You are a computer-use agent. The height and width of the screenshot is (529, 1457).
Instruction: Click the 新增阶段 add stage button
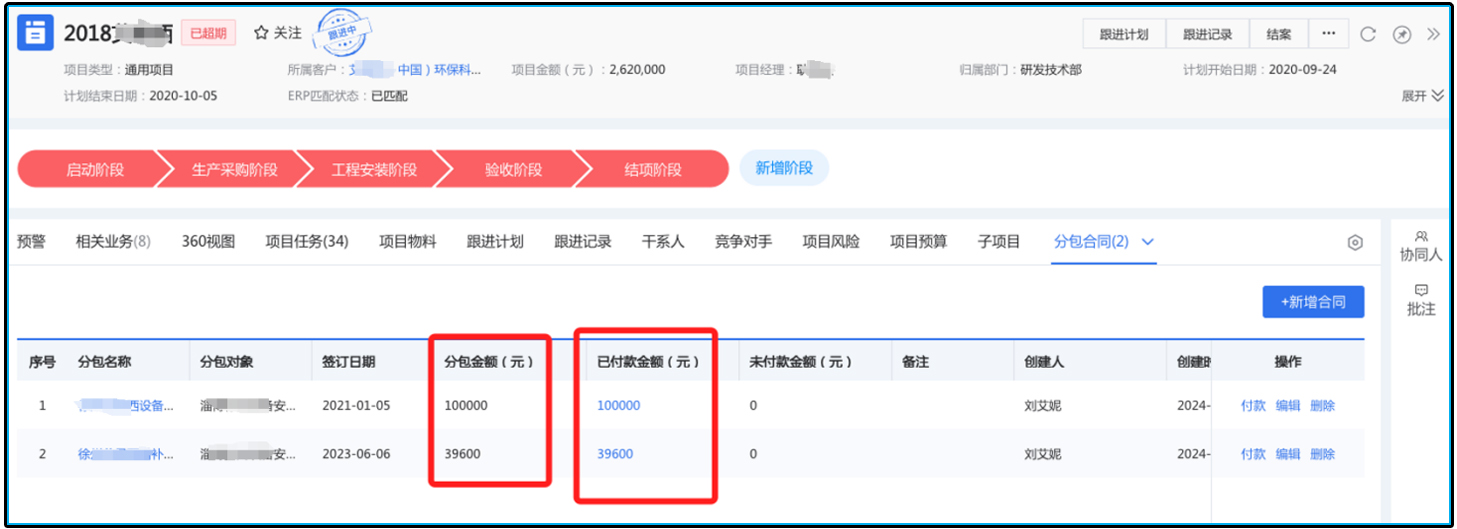pos(784,168)
